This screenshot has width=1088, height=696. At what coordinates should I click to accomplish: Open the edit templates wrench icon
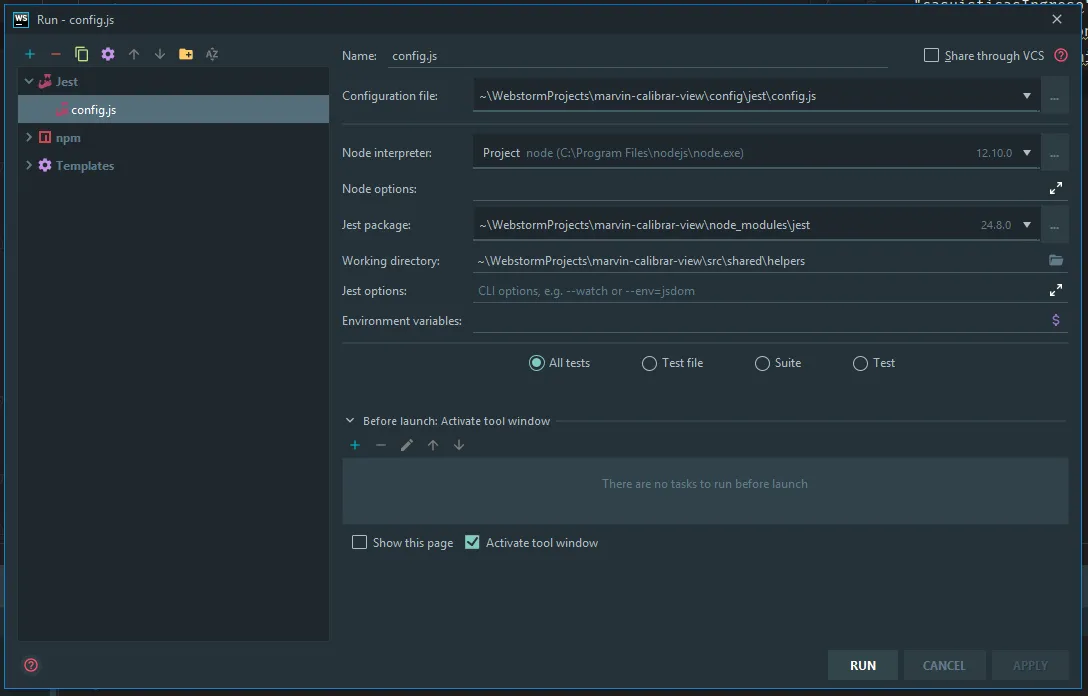[x=108, y=54]
